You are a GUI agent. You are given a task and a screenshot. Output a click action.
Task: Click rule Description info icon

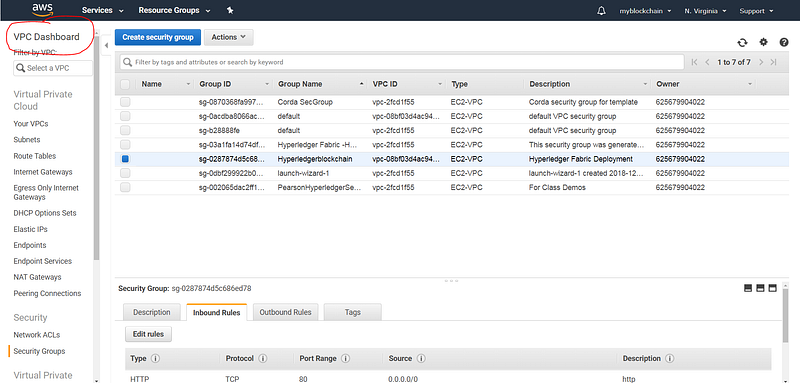(x=670, y=359)
